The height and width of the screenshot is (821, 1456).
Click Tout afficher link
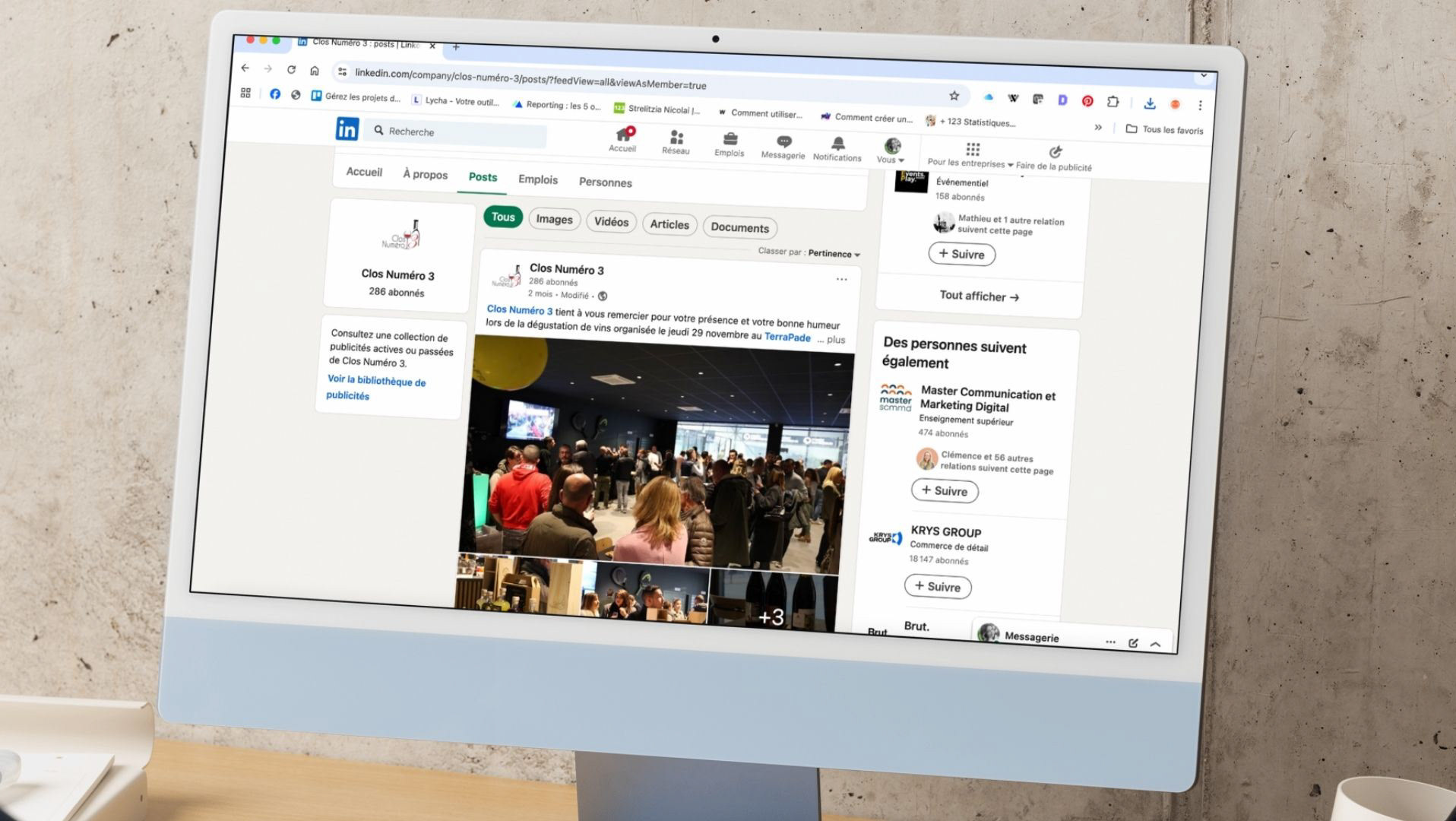[979, 296]
